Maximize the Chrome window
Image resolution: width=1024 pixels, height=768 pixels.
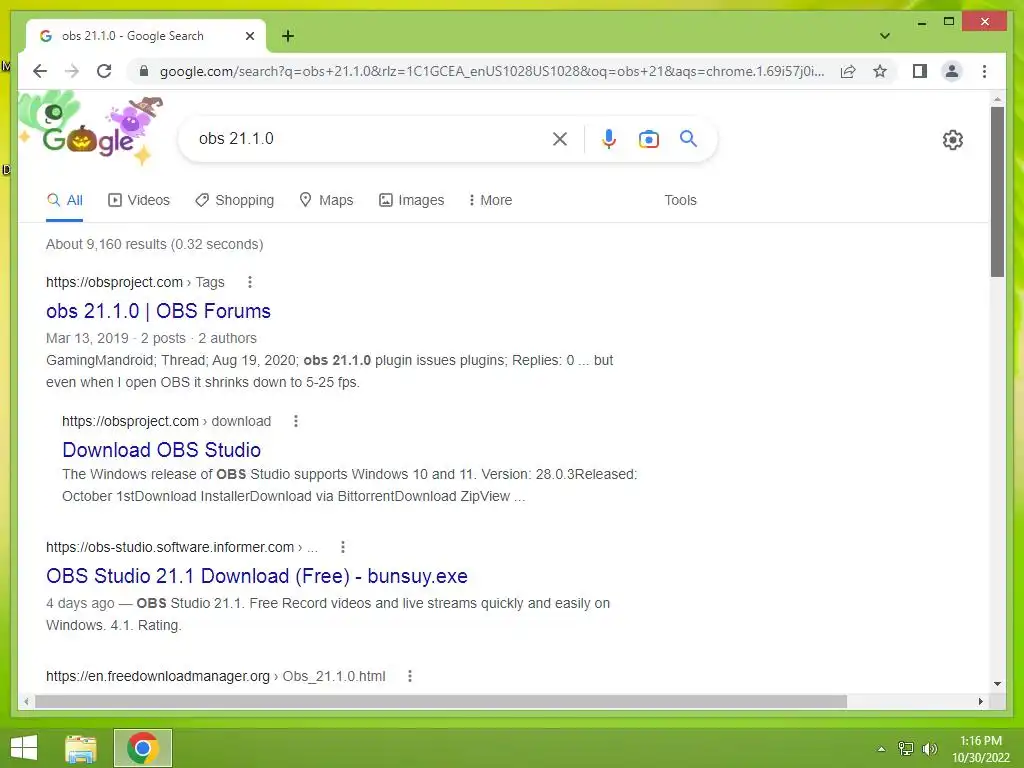pos(949,22)
